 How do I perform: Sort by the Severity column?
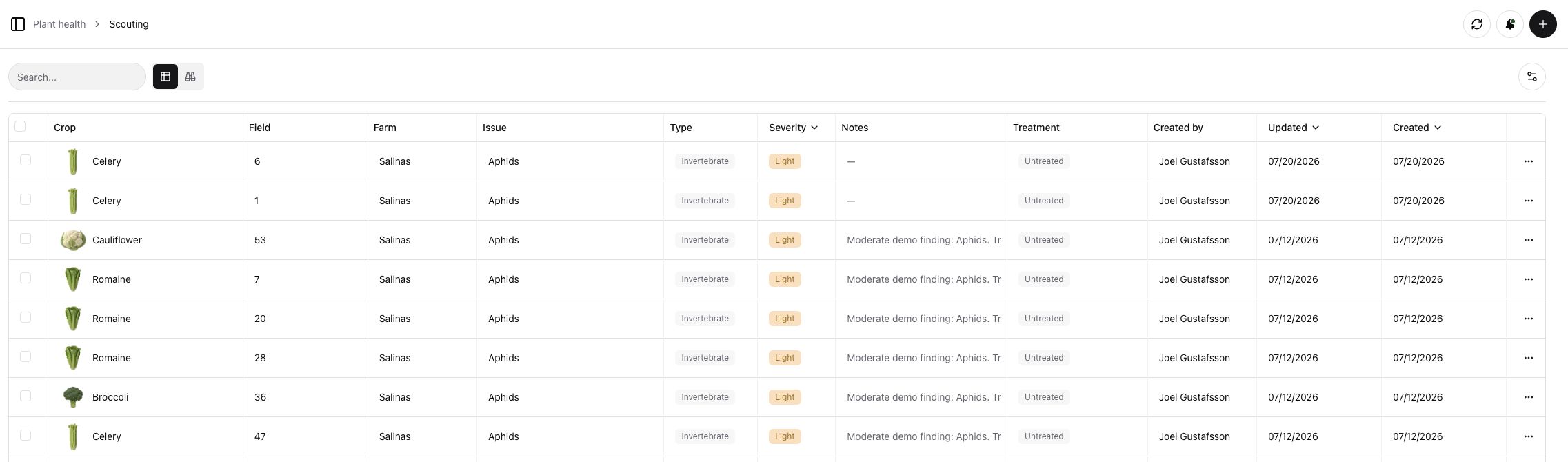point(794,128)
